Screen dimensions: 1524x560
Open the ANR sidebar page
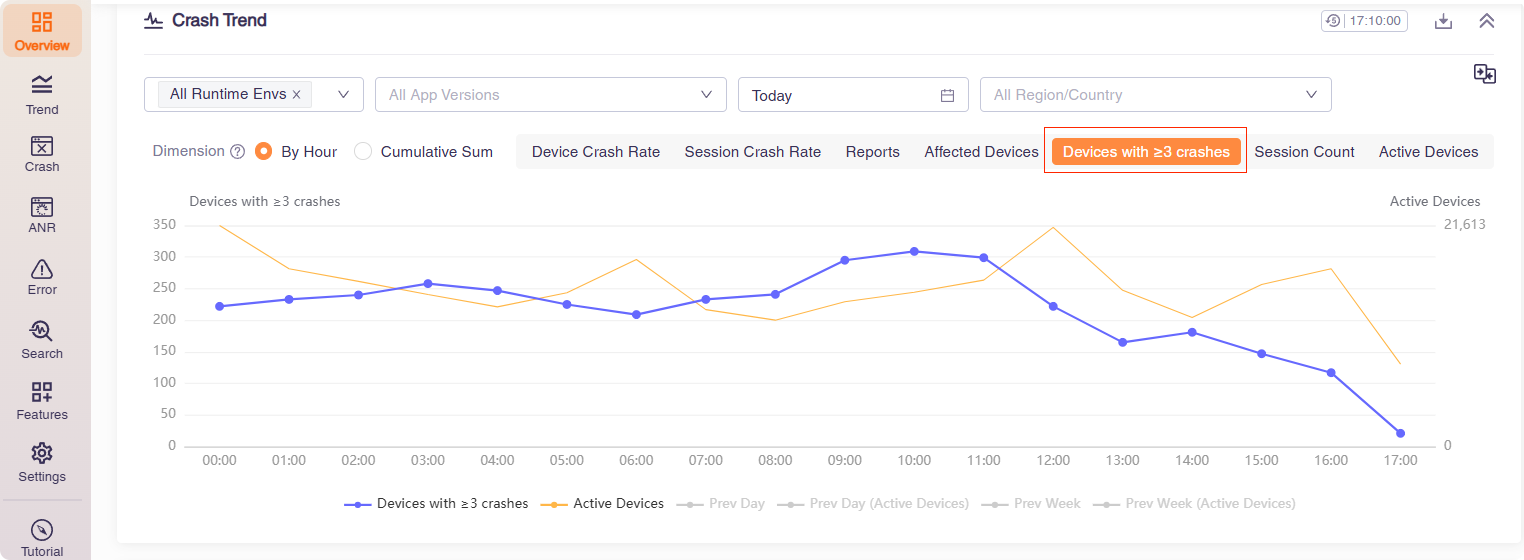click(42, 215)
